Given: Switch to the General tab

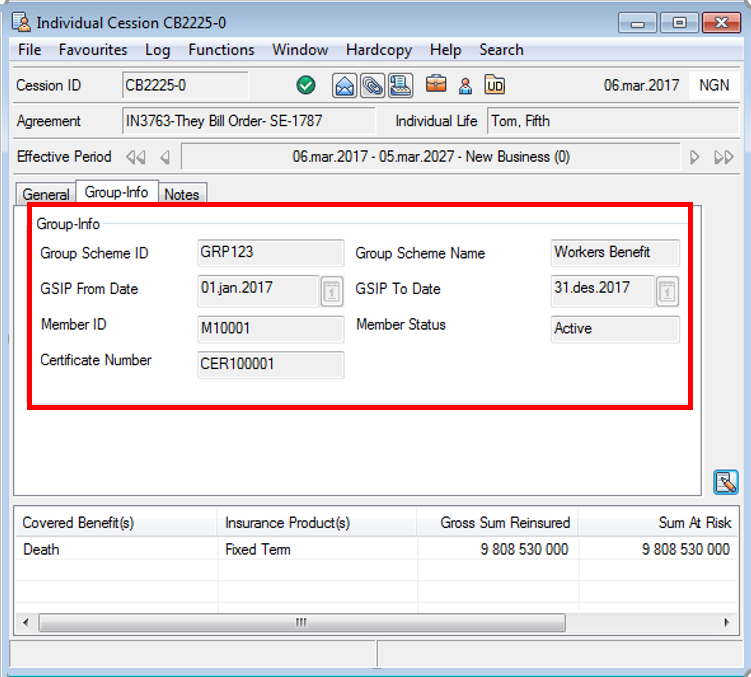Looking at the screenshot, I should (46, 194).
